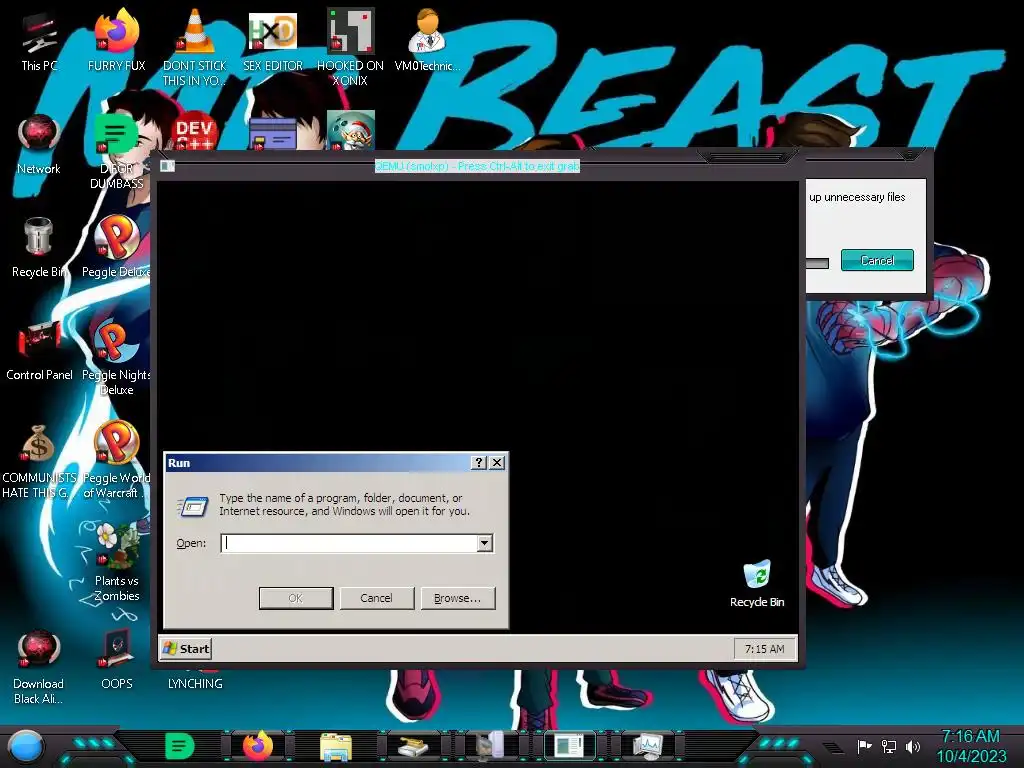Launch Dev C++ desktop shortcut
Screen dimensions: 1024x768
pos(194,132)
